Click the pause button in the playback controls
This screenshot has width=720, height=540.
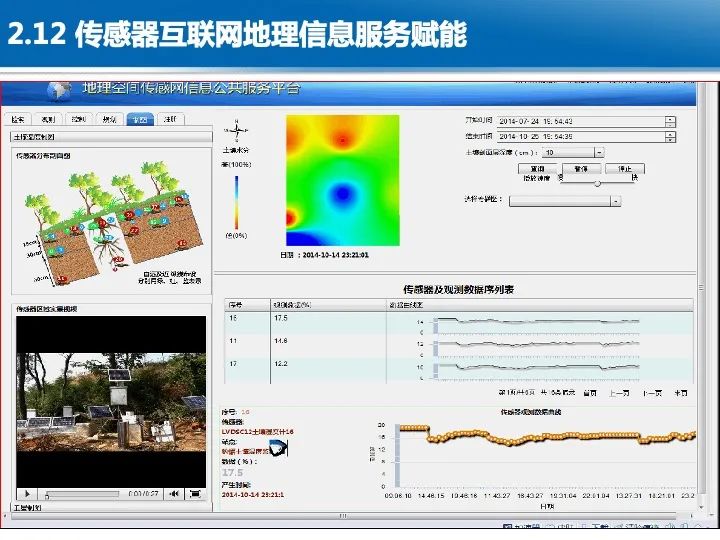[x=581, y=169]
